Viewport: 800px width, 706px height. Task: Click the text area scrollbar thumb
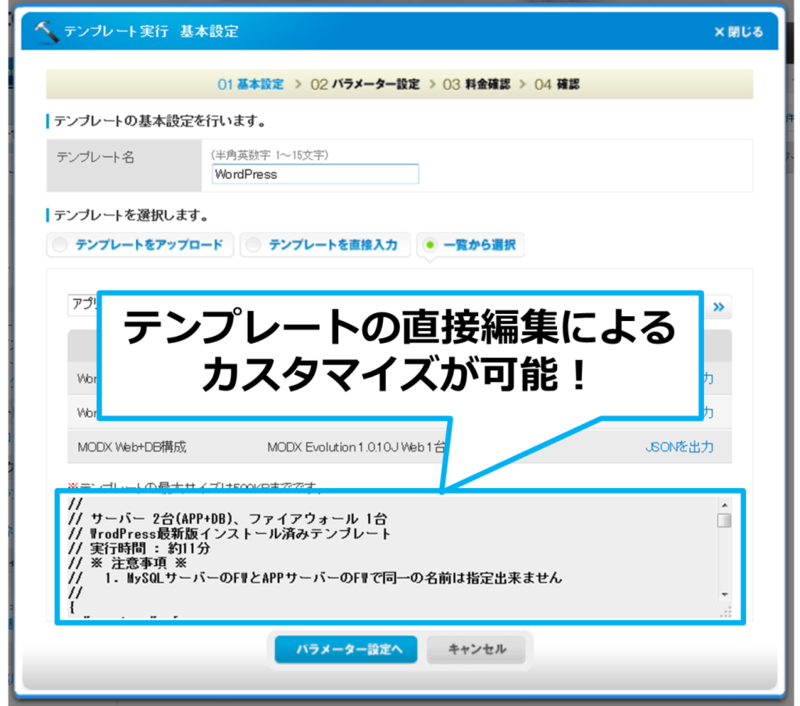tap(724, 520)
